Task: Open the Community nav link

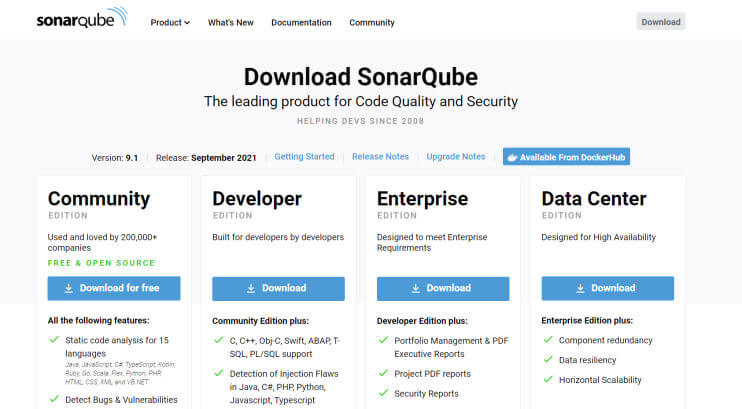Action: click(x=371, y=22)
